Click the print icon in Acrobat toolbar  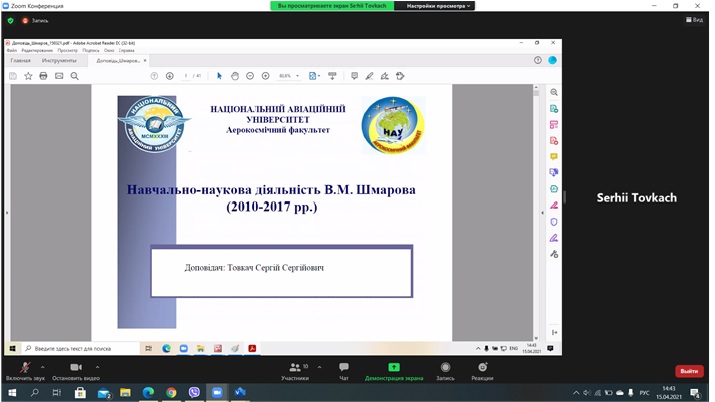pyautogui.click(x=43, y=76)
